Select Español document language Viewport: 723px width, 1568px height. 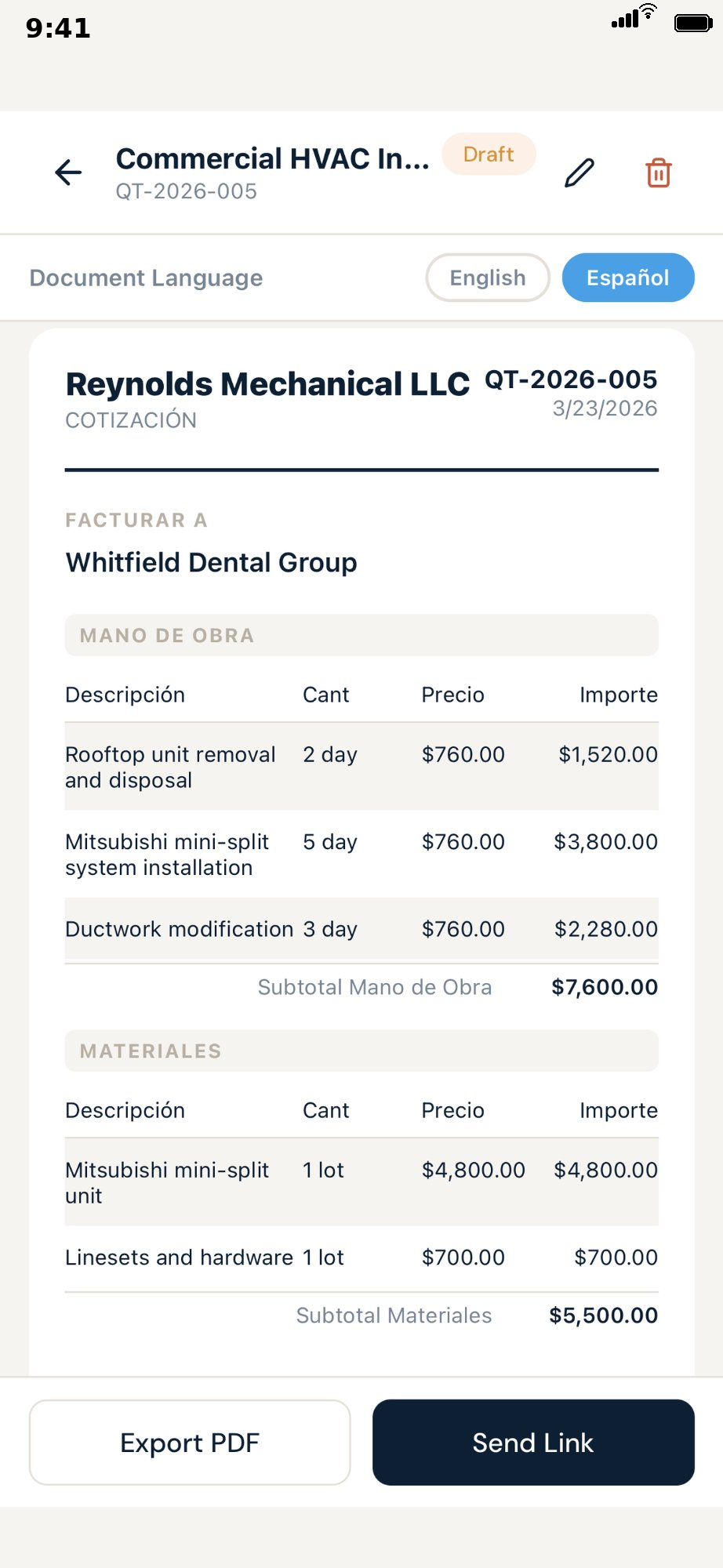click(627, 278)
